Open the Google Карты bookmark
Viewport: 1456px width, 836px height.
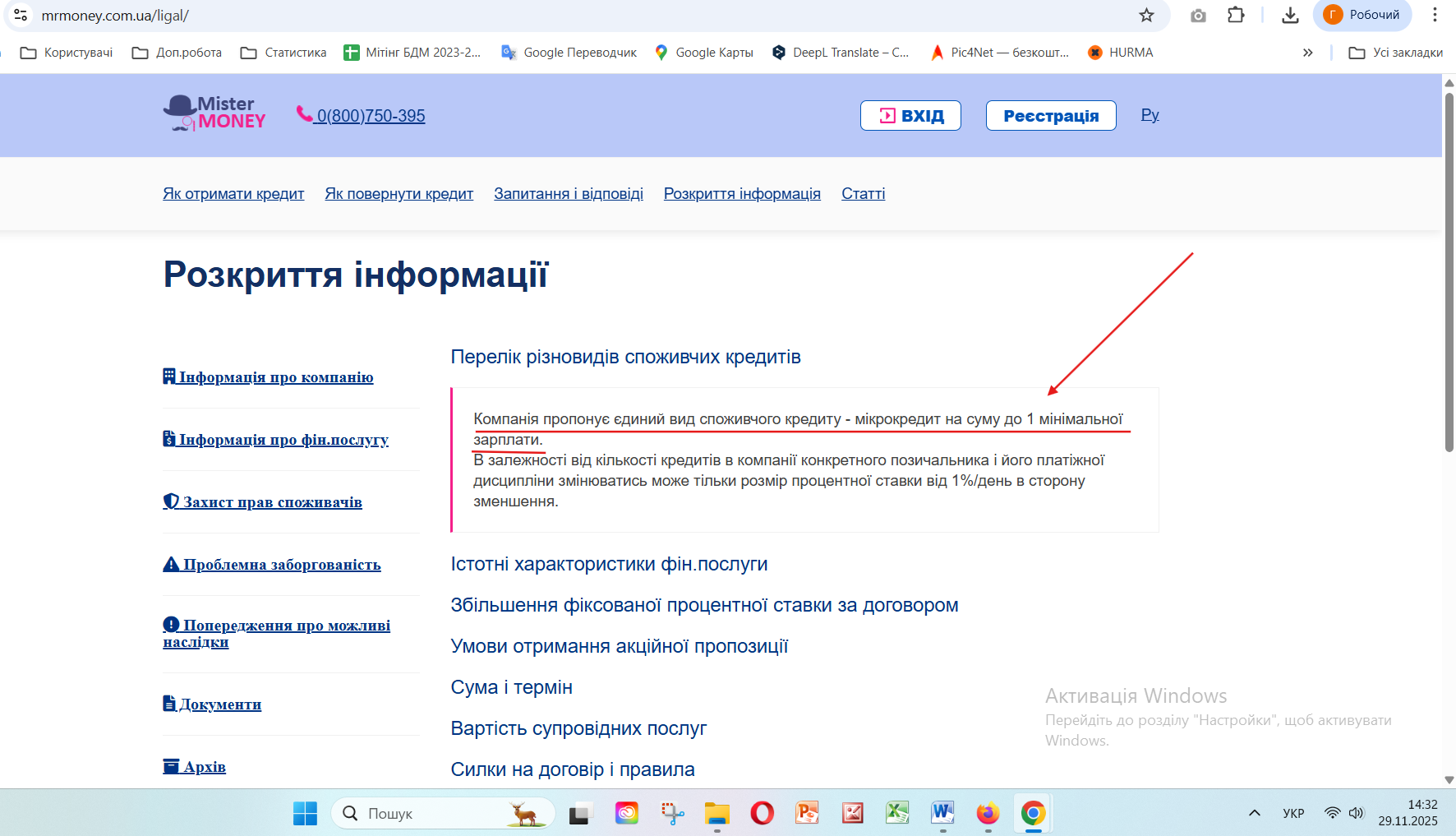[704, 53]
